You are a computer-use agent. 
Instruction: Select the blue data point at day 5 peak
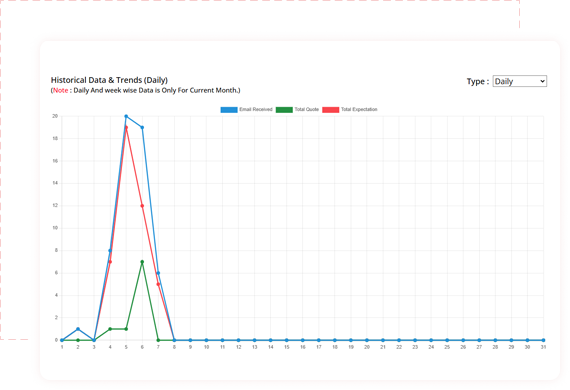pyautogui.click(x=126, y=116)
